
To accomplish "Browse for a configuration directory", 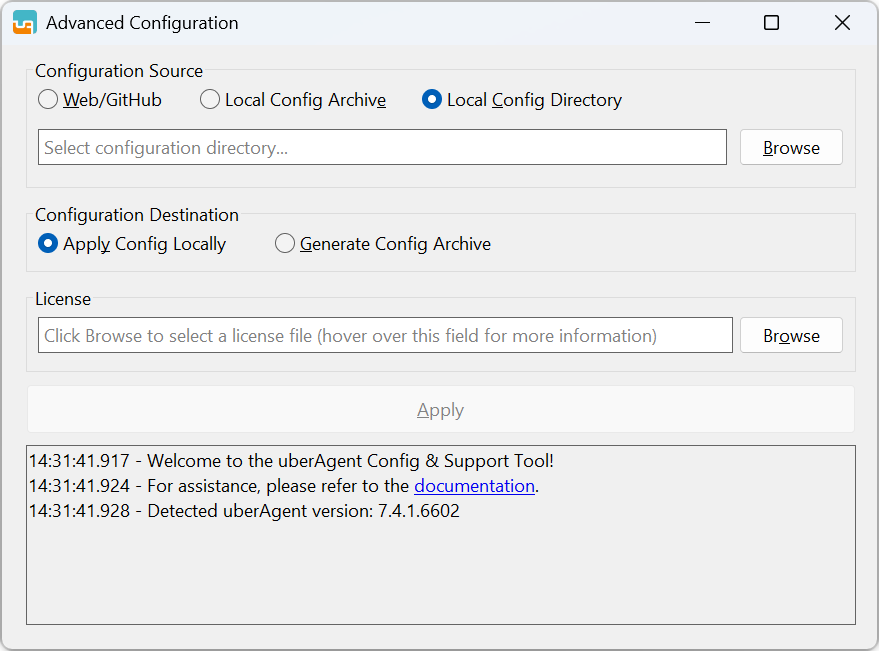I will 790,147.
